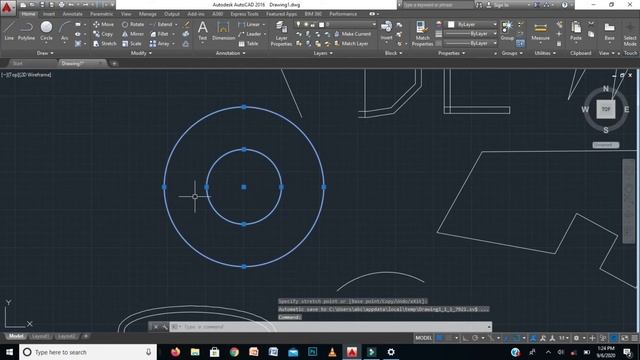The width and height of the screenshot is (640, 360).
Task: Insert a Table annotation
Action: point(248,44)
